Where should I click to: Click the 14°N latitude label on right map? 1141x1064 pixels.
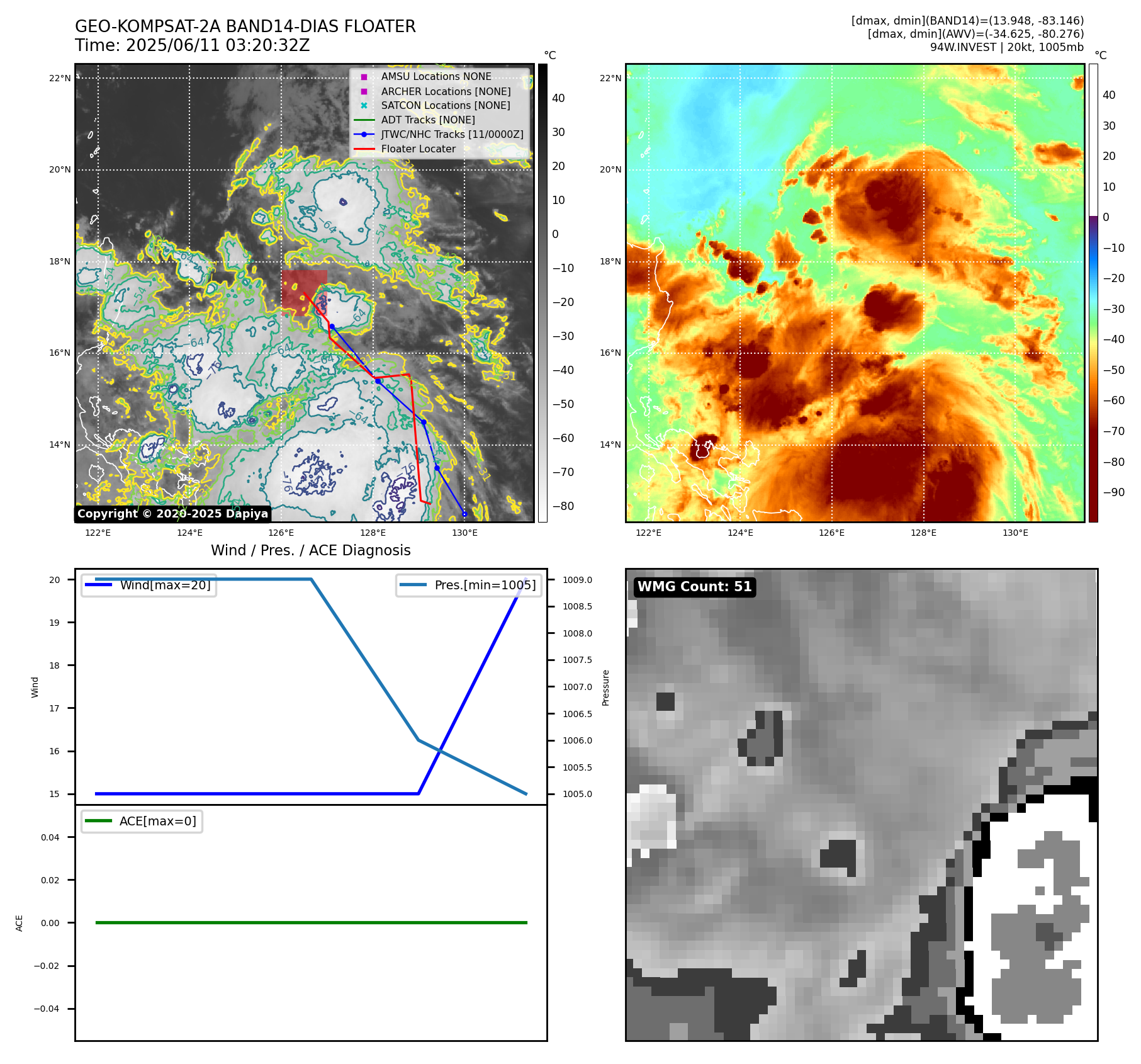click(x=610, y=444)
